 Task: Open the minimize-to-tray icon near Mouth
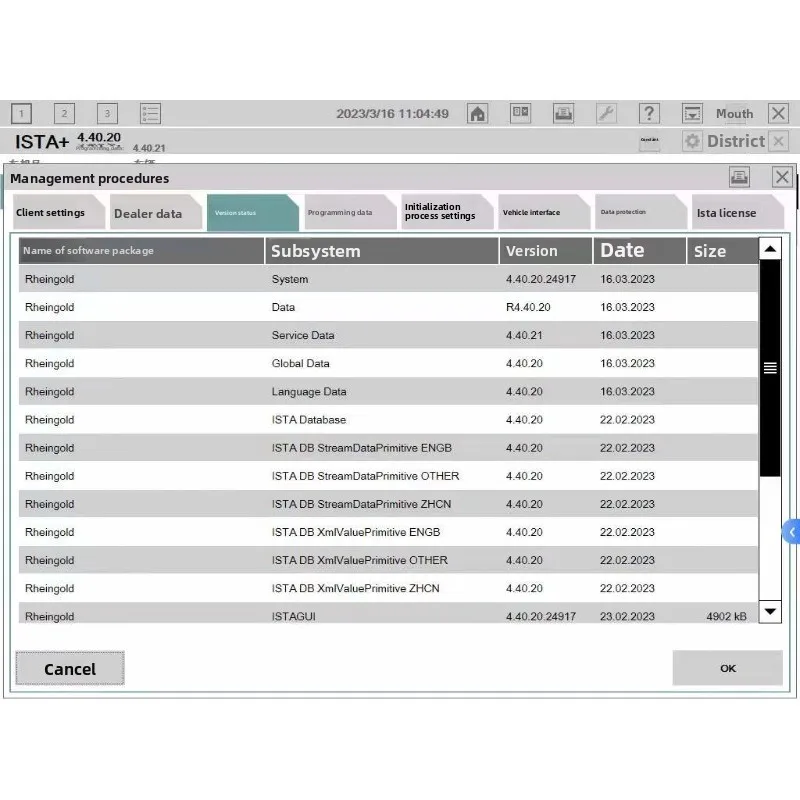pyautogui.click(x=692, y=113)
